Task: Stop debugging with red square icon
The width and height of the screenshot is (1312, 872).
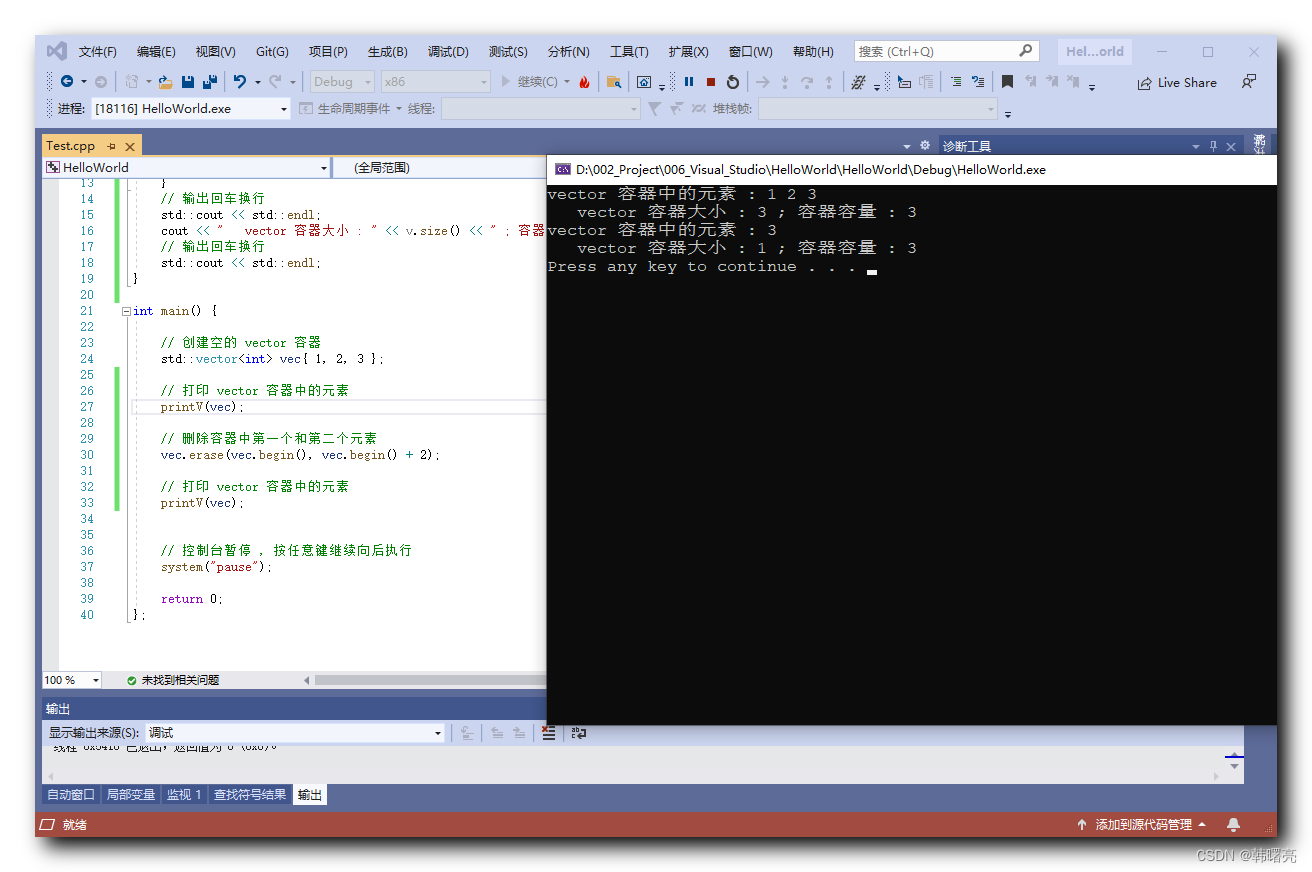Action: click(x=711, y=82)
